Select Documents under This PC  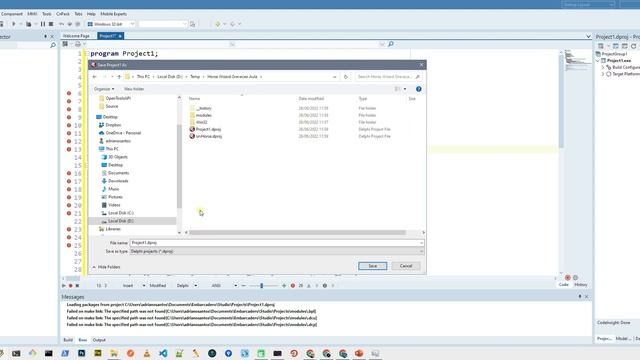click(x=118, y=173)
